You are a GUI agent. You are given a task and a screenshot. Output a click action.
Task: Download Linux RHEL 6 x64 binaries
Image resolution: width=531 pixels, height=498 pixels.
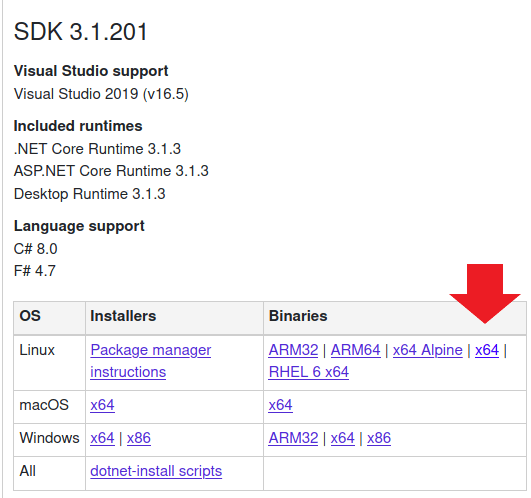[309, 372]
